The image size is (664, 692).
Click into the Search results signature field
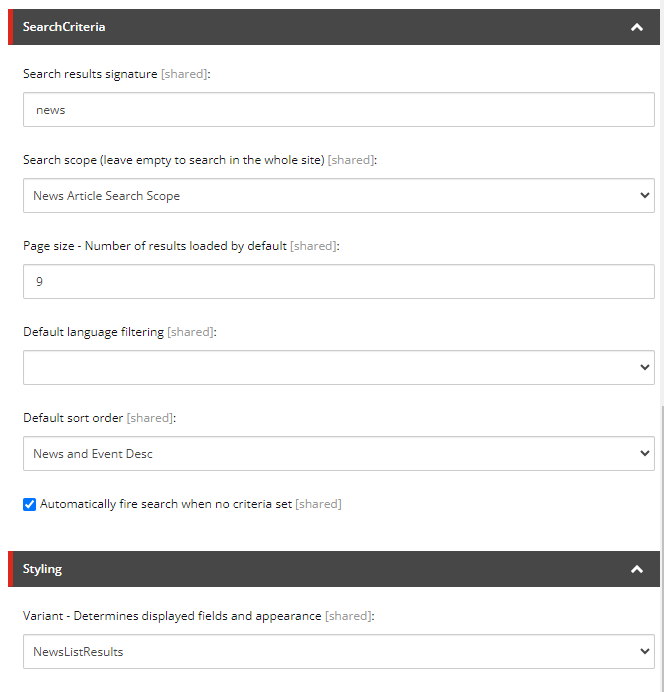(338, 110)
